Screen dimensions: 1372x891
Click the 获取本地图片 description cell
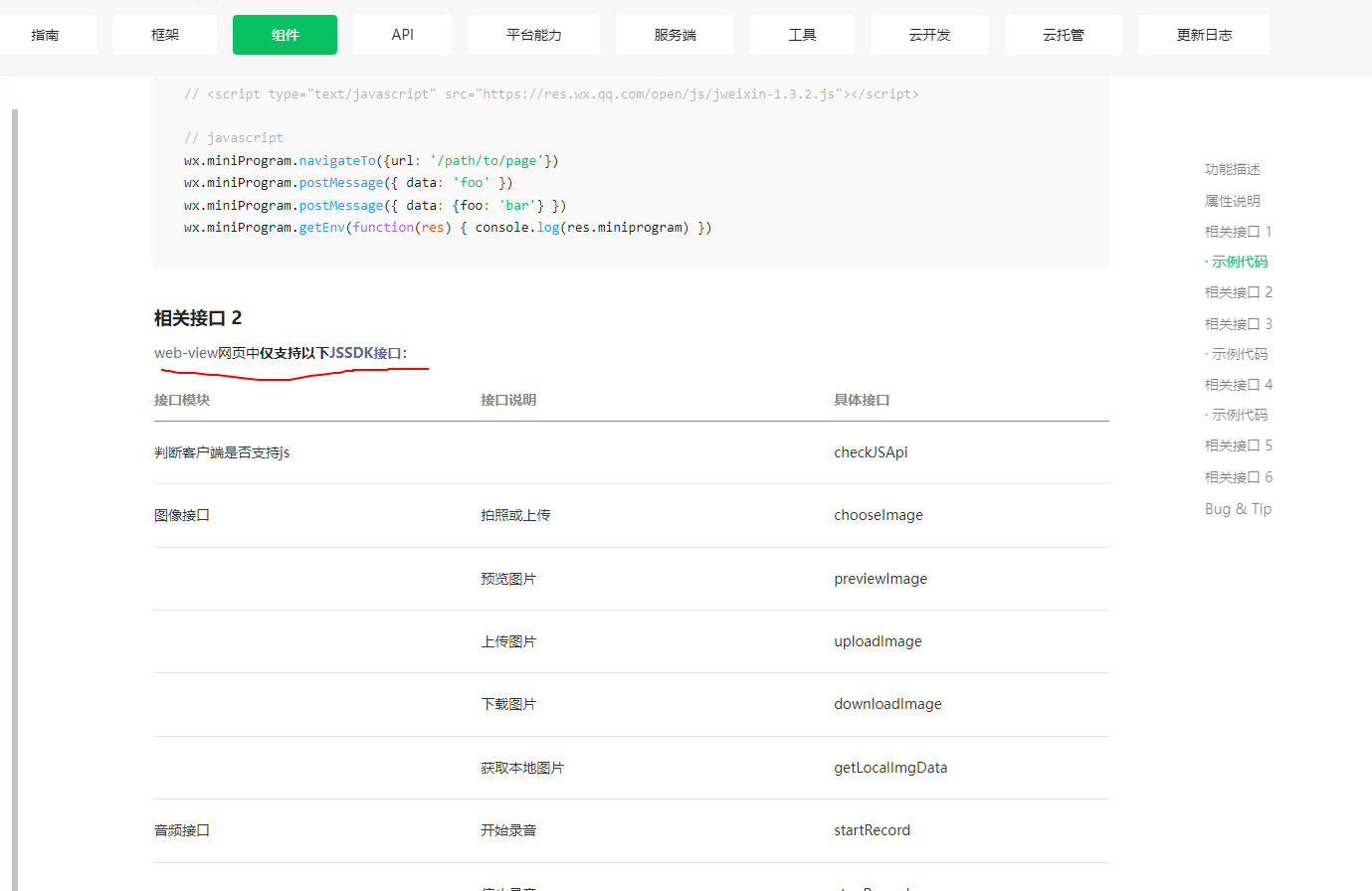[x=522, y=768]
